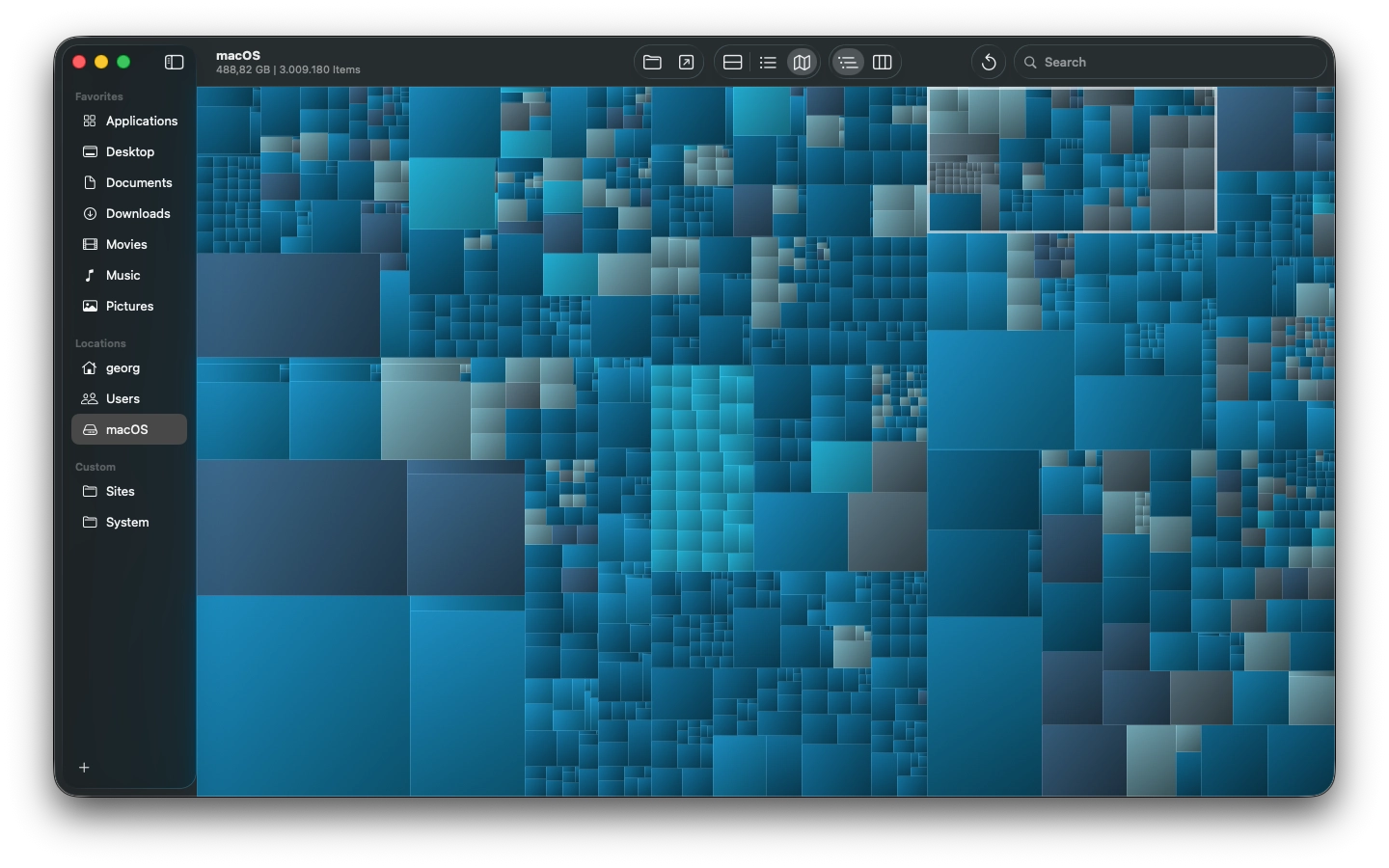Click the "488,82 GB | 3.009.180 Items" subtitle
This screenshot has width=1389, height=868.
[288, 69]
